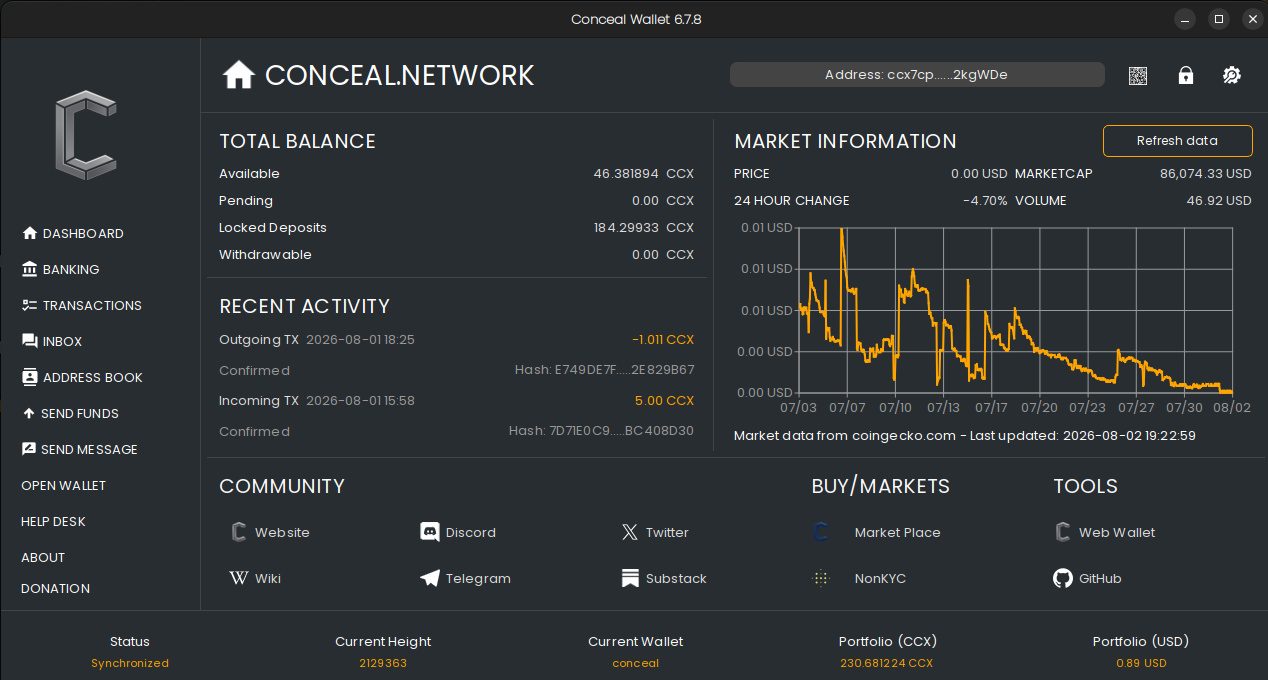Open settings via the gear icon
Viewport: 1268px width, 680px height.
tap(1232, 75)
